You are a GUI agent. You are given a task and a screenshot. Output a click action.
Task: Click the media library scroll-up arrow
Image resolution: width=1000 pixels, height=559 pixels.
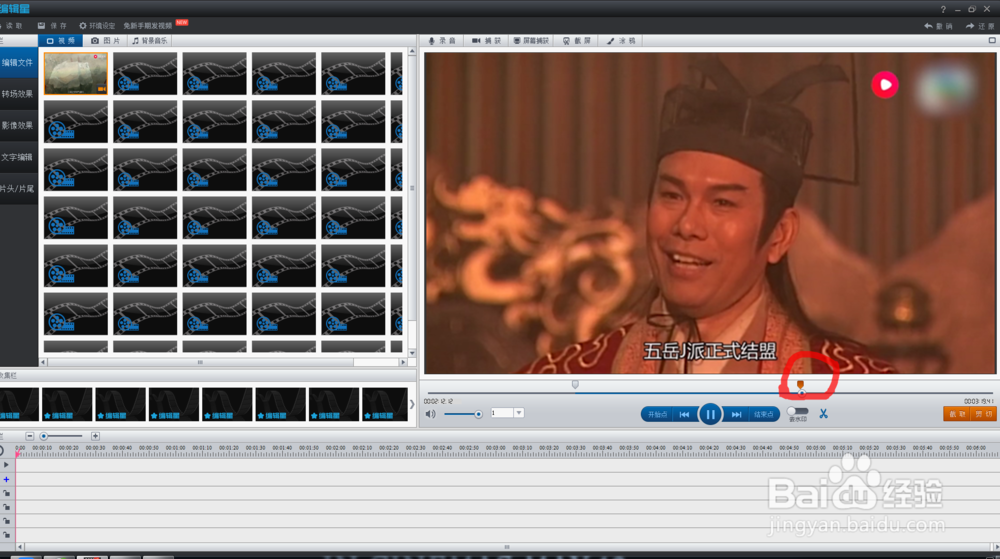[x=412, y=51]
